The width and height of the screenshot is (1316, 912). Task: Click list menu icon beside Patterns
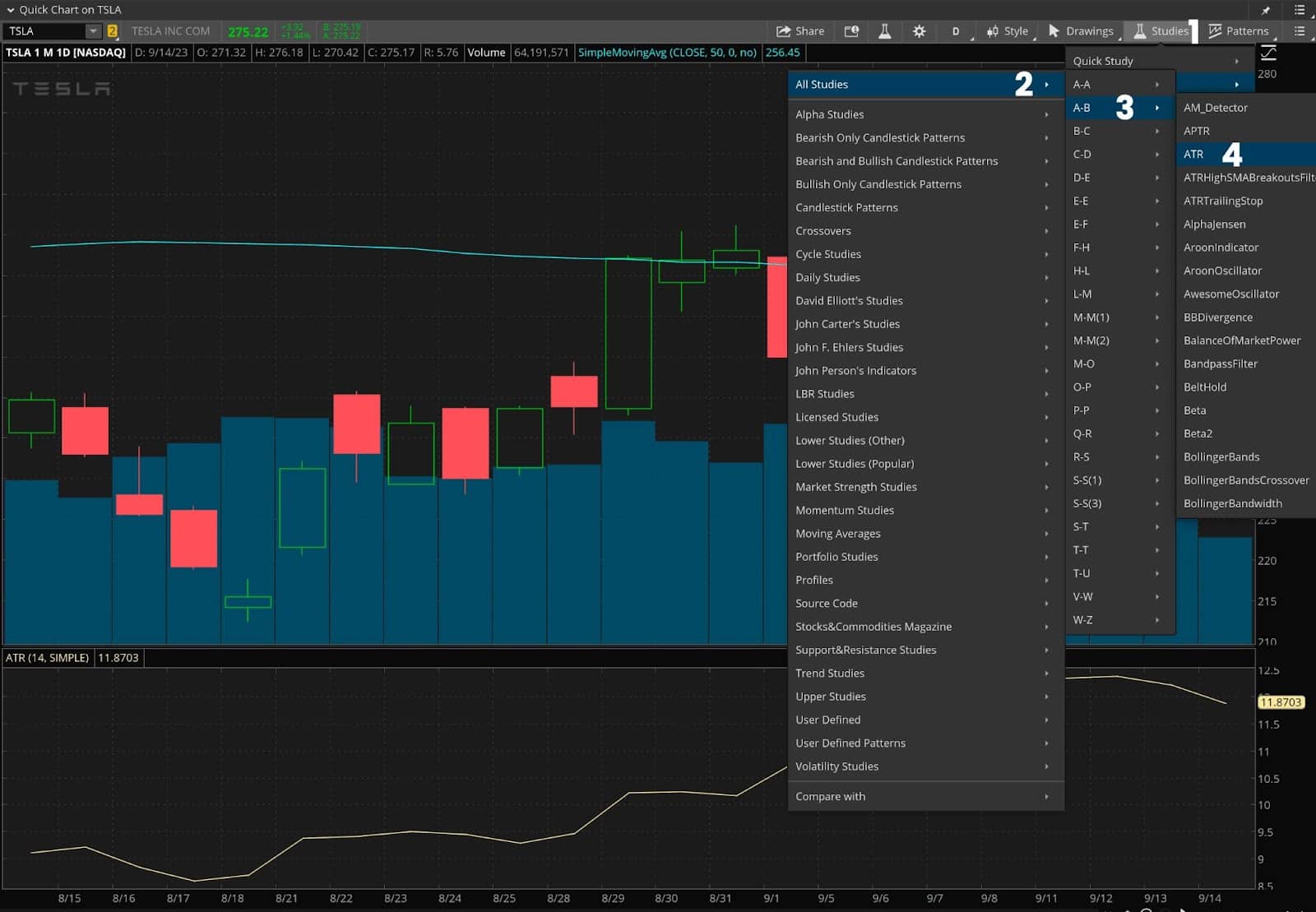1300,31
